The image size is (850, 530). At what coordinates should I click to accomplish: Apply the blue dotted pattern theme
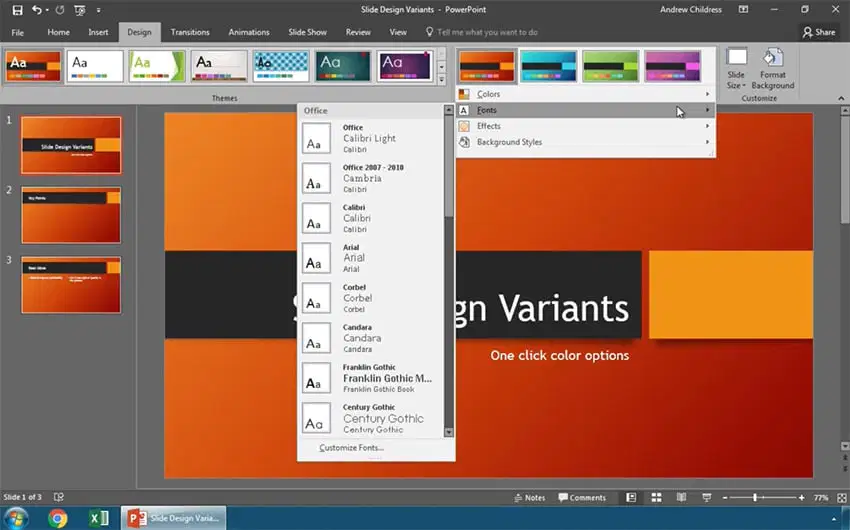point(281,66)
